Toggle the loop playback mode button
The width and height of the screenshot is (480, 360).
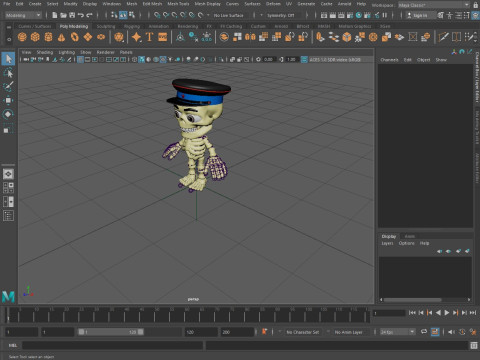(x=424, y=332)
